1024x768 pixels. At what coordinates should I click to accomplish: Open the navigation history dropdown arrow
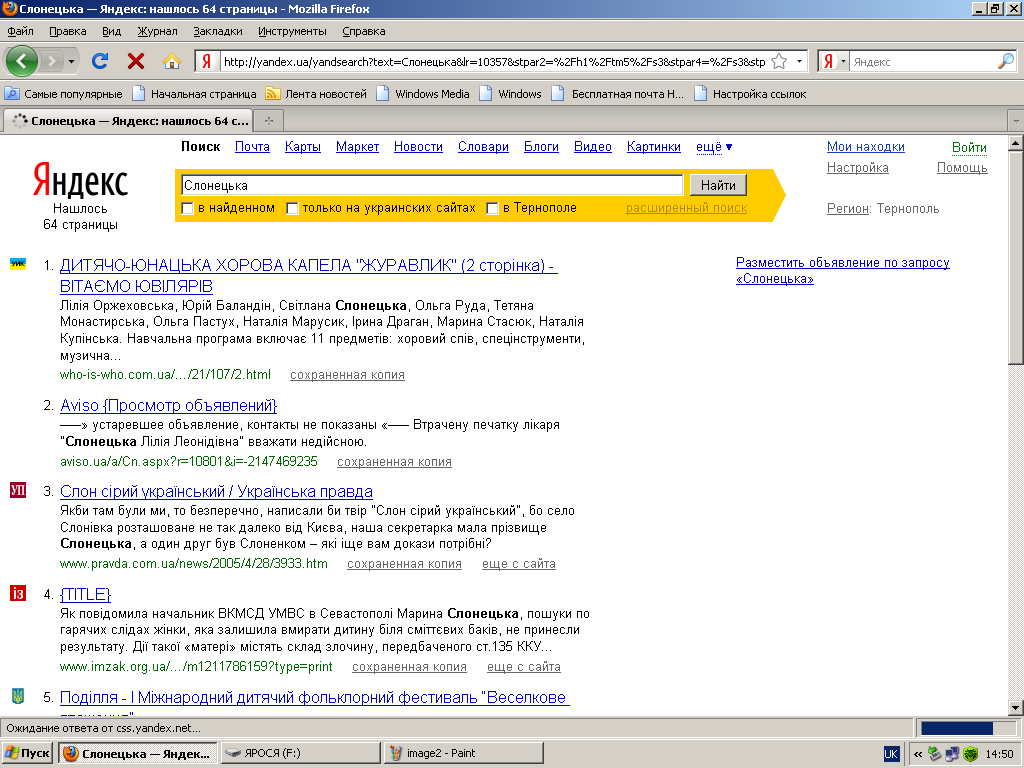[71, 62]
